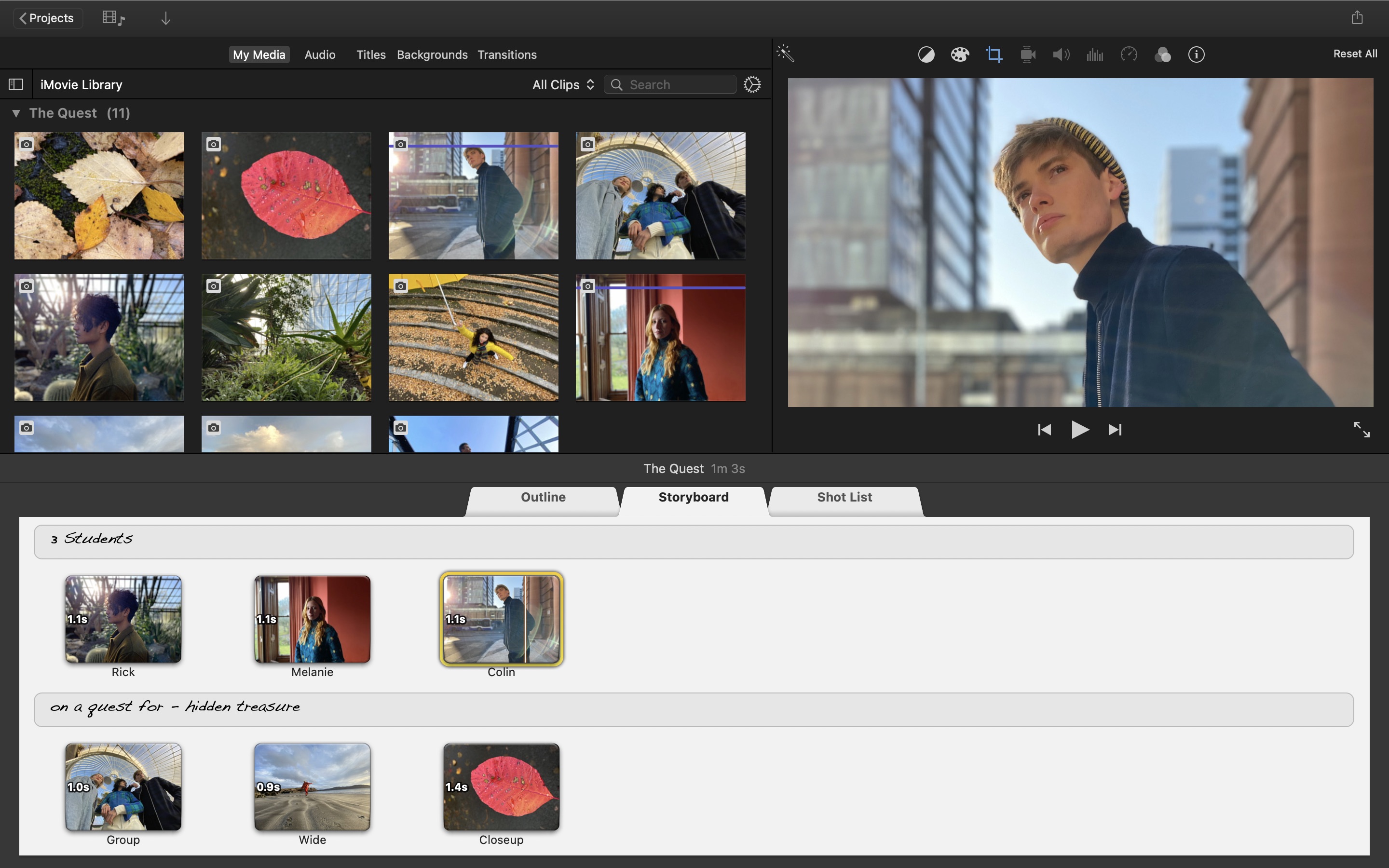This screenshot has height=868, width=1389.
Task: Switch to the Outline tab
Action: [x=543, y=497]
